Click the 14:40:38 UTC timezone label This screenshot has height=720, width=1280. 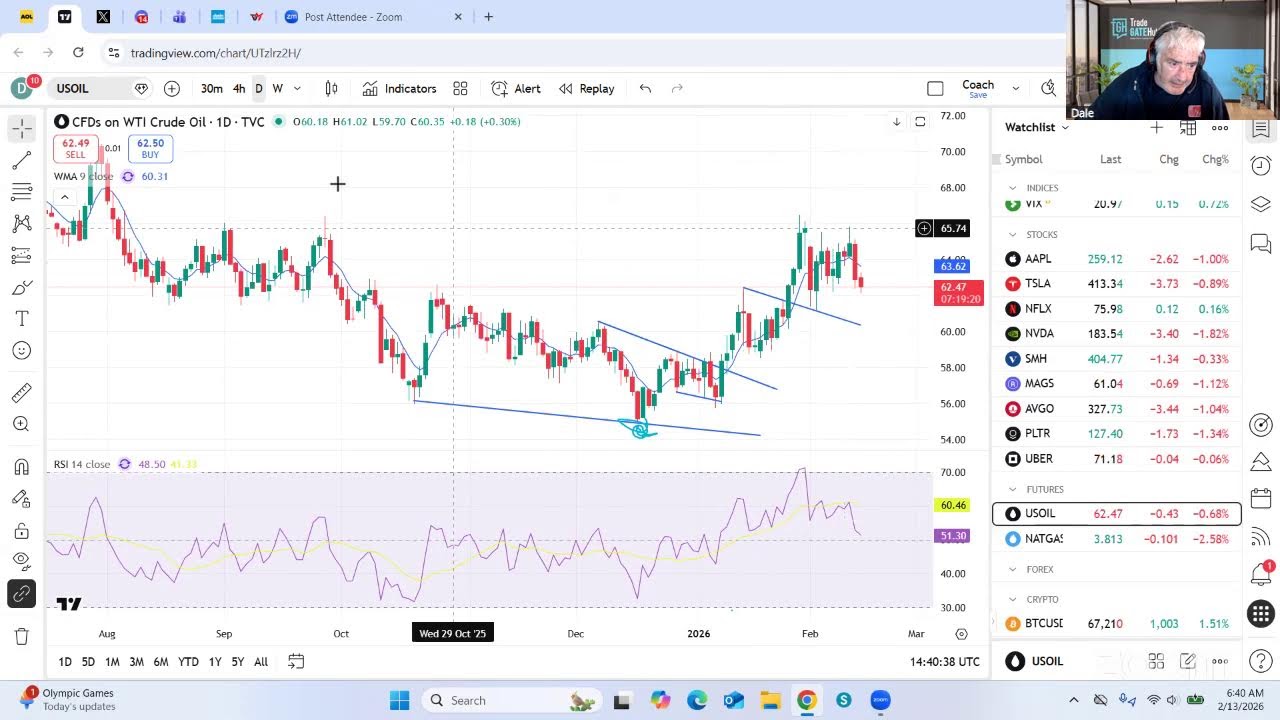(x=945, y=662)
